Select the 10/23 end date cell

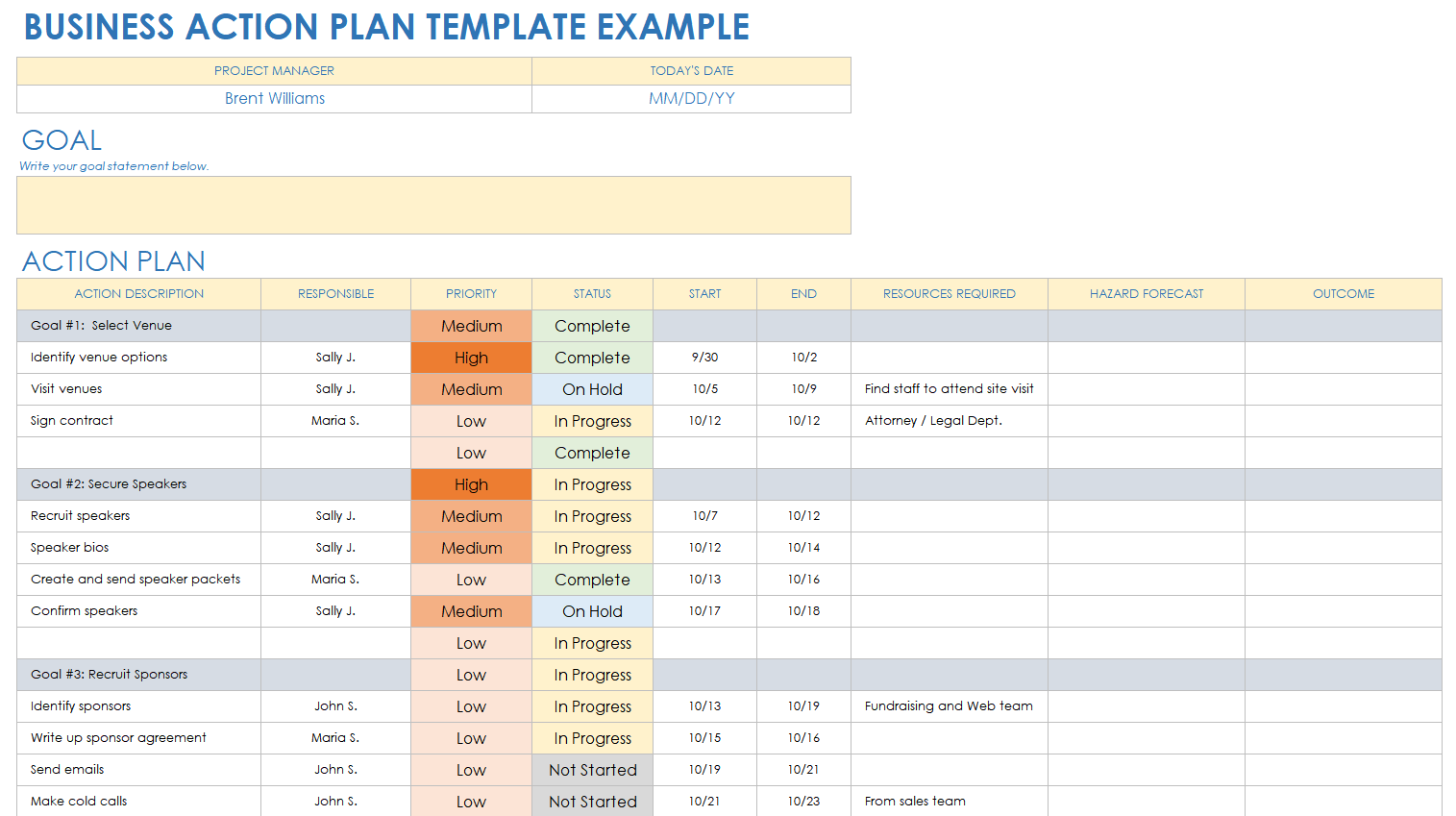[803, 802]
